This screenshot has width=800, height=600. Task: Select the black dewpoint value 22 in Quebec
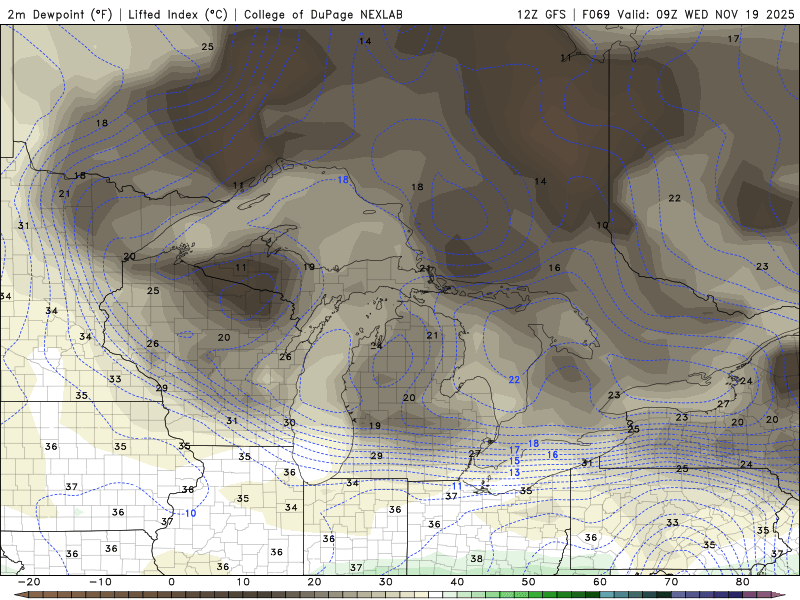tap(674, 198)
